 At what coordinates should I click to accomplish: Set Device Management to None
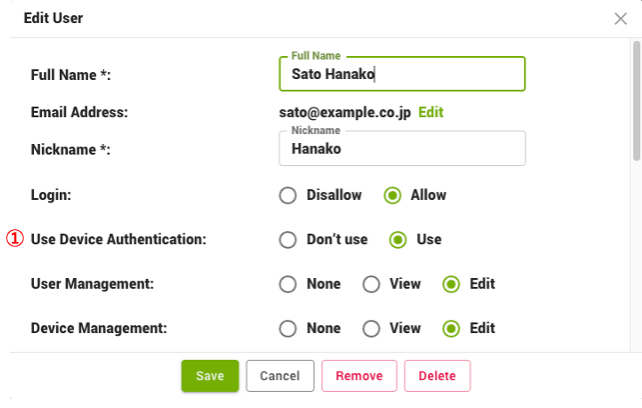coord(288,328)
